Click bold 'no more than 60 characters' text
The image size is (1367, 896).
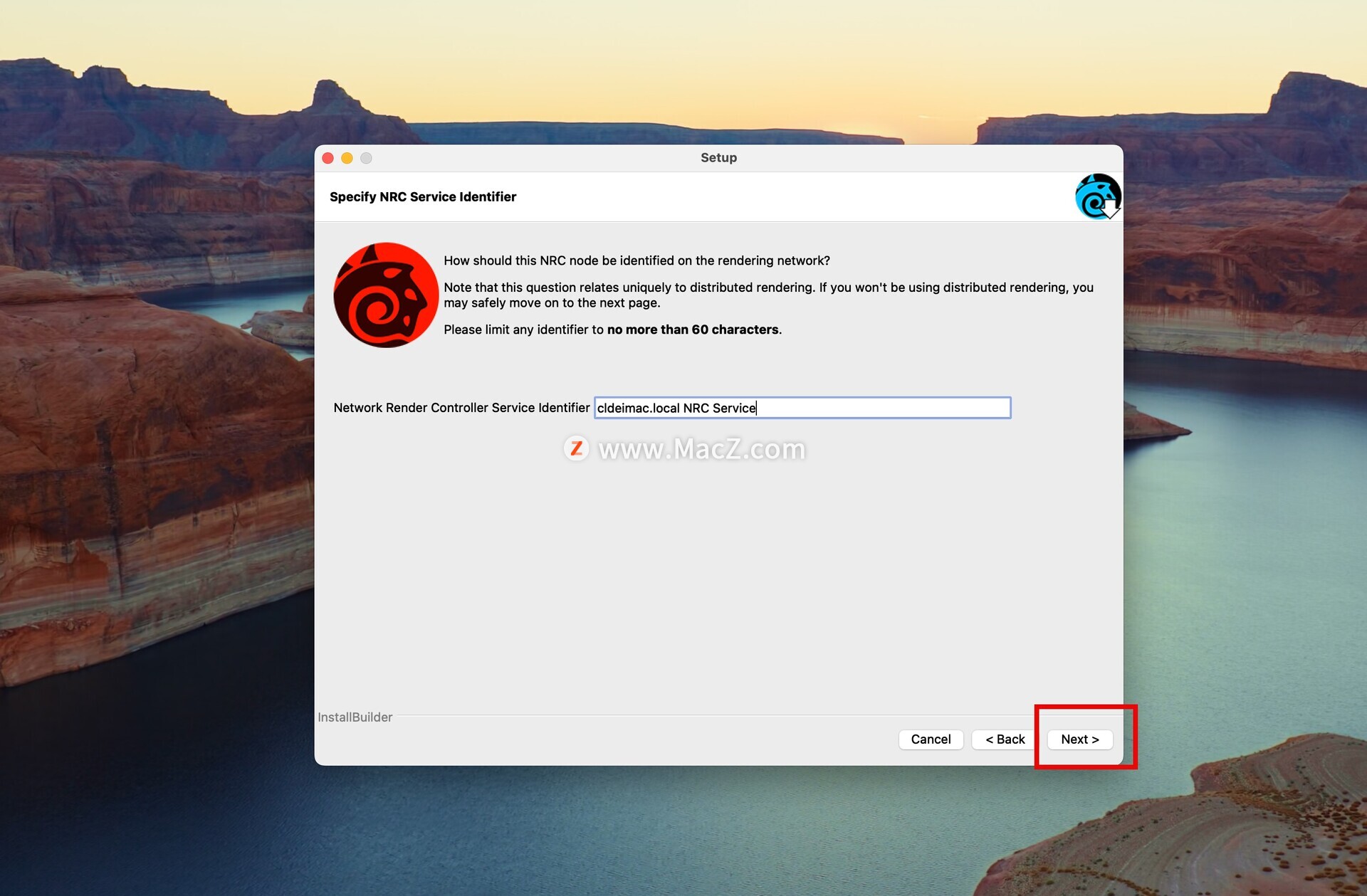point(693,330)
